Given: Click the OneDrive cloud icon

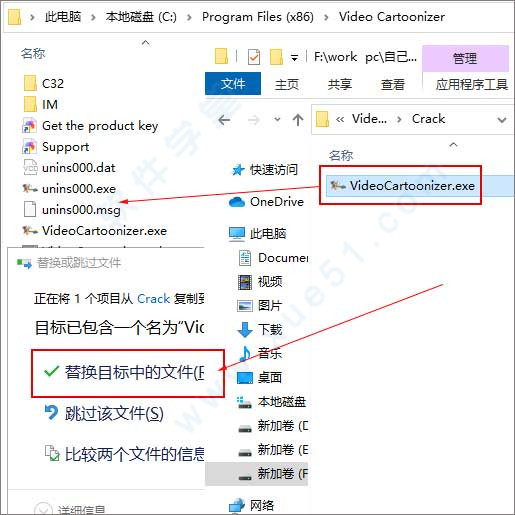Looking at the screenshot, I should point(237,202).
